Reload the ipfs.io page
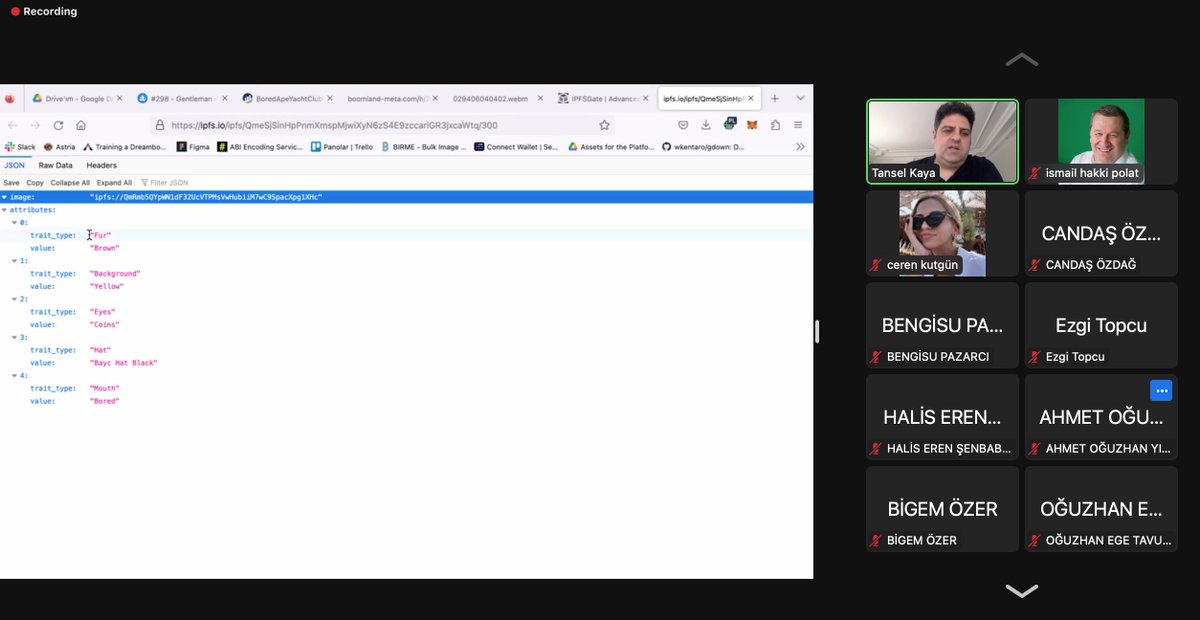The height and width of the screenshot is (620, 1200). click(x=58, y=125)
